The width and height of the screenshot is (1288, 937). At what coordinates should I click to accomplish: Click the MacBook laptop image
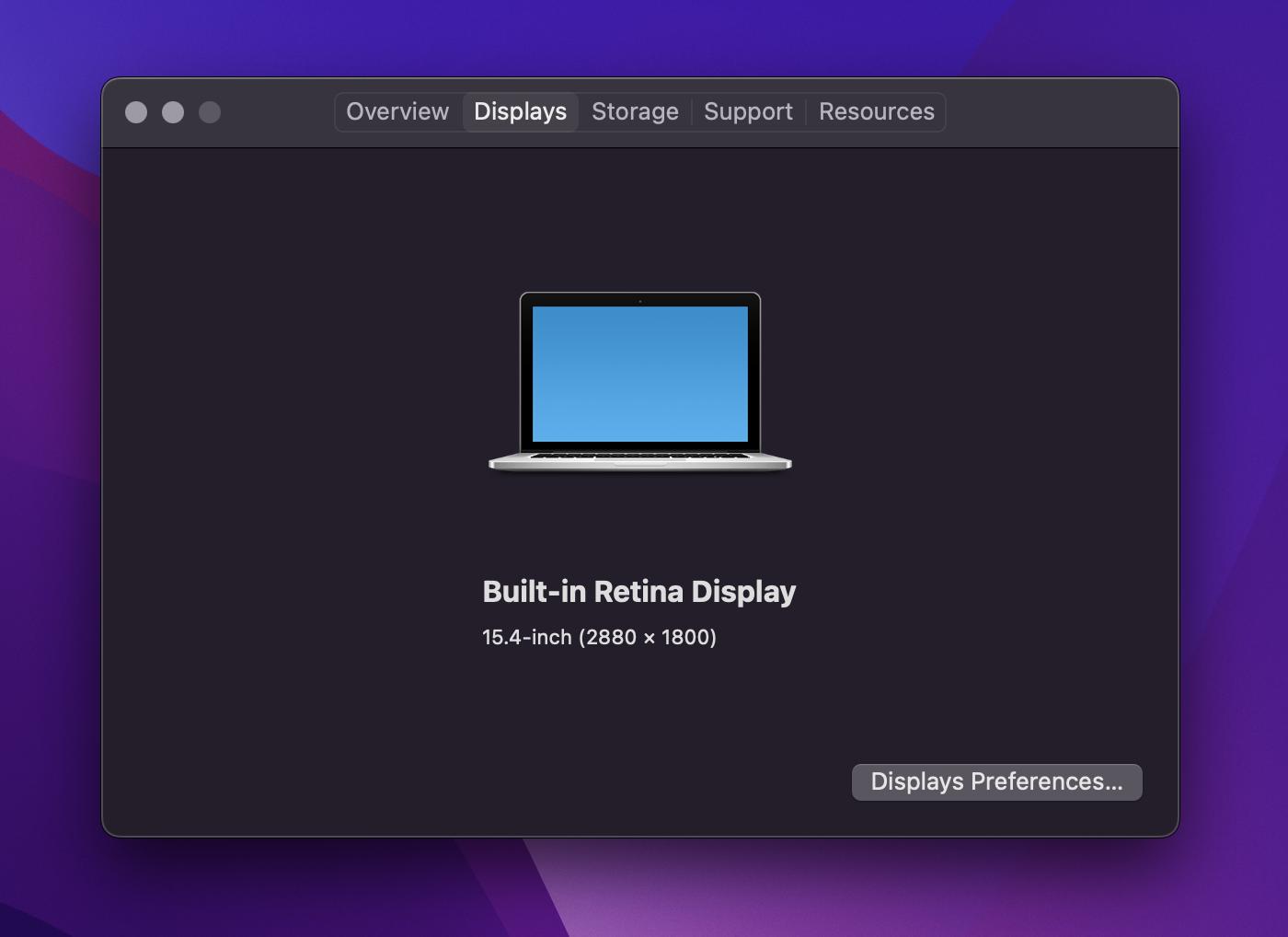coord(640,382)
